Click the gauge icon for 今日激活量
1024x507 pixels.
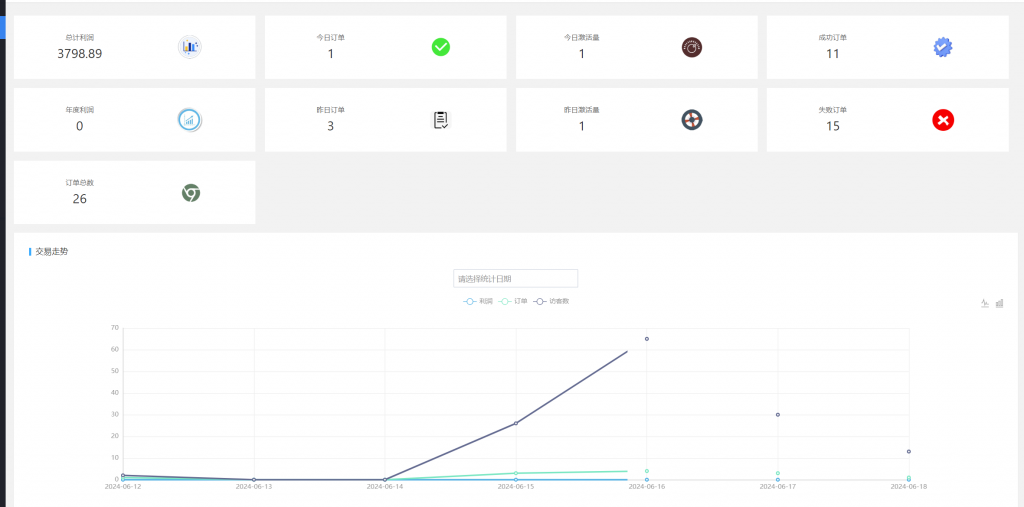[692, 47]
